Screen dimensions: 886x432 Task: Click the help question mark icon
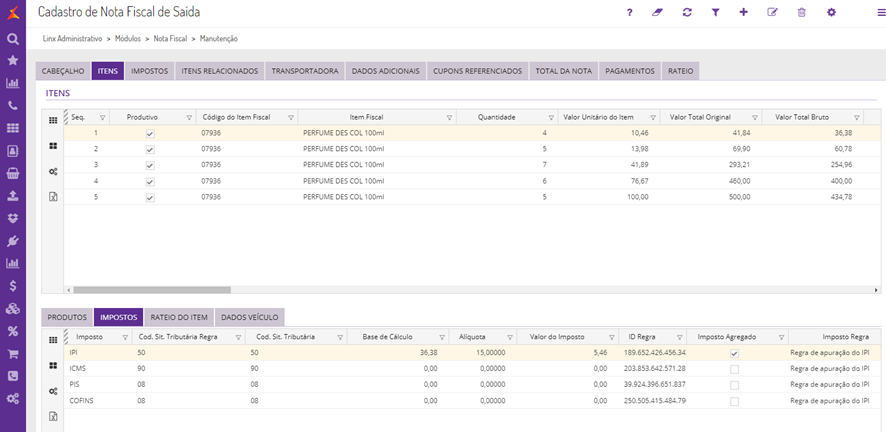pos(629,13)
